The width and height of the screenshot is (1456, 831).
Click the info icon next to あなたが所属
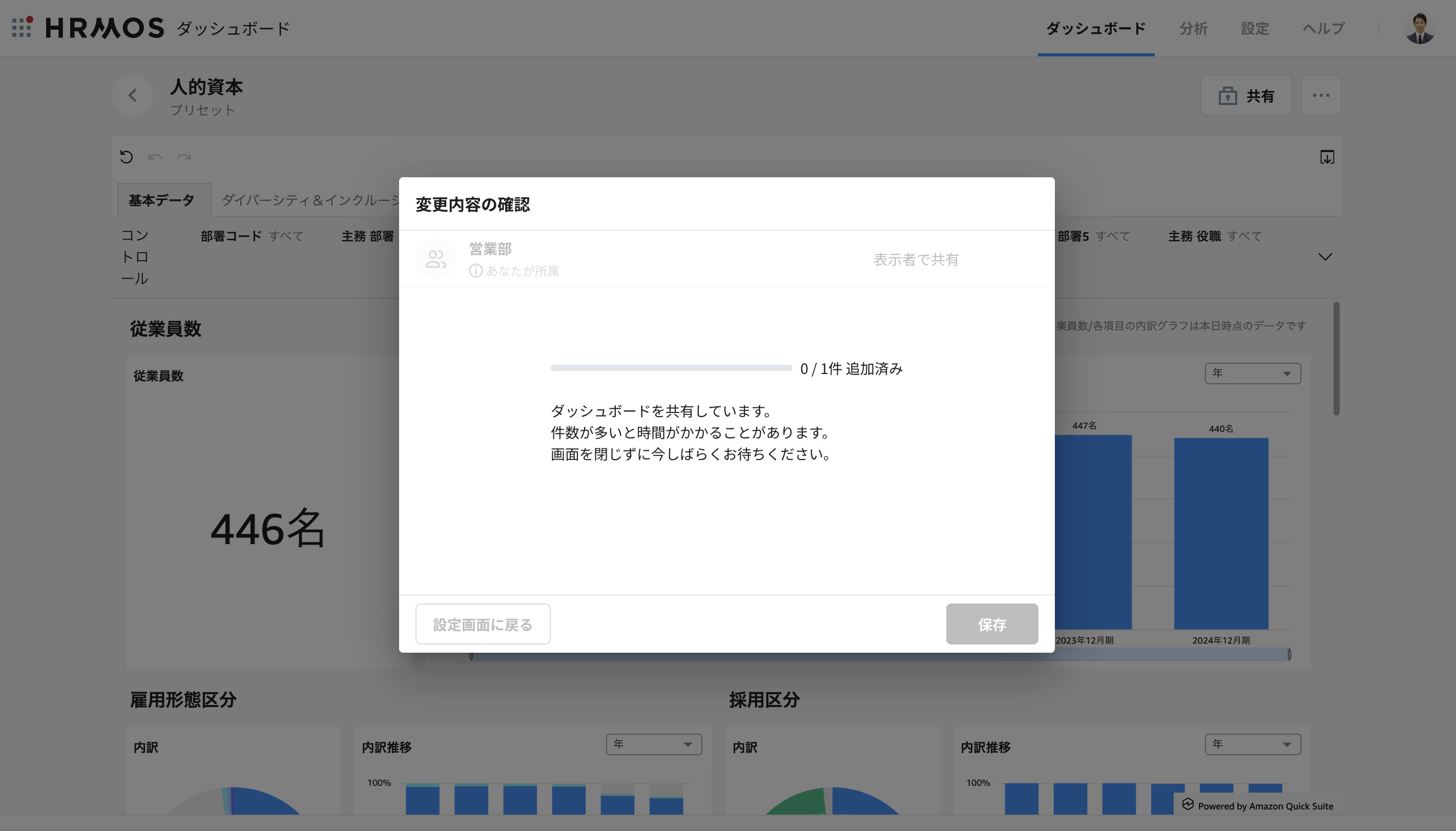[x=475, y=271]
